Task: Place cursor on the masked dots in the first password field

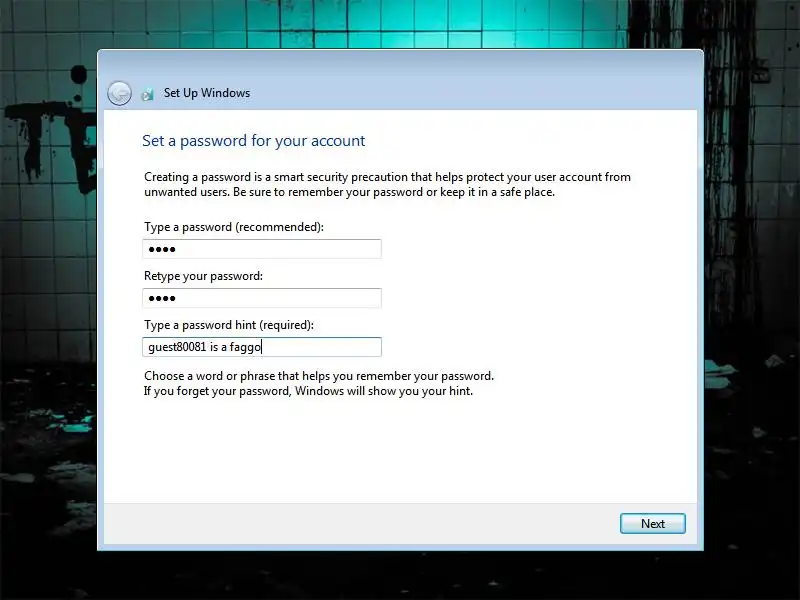Action: (x=162, y=249)
